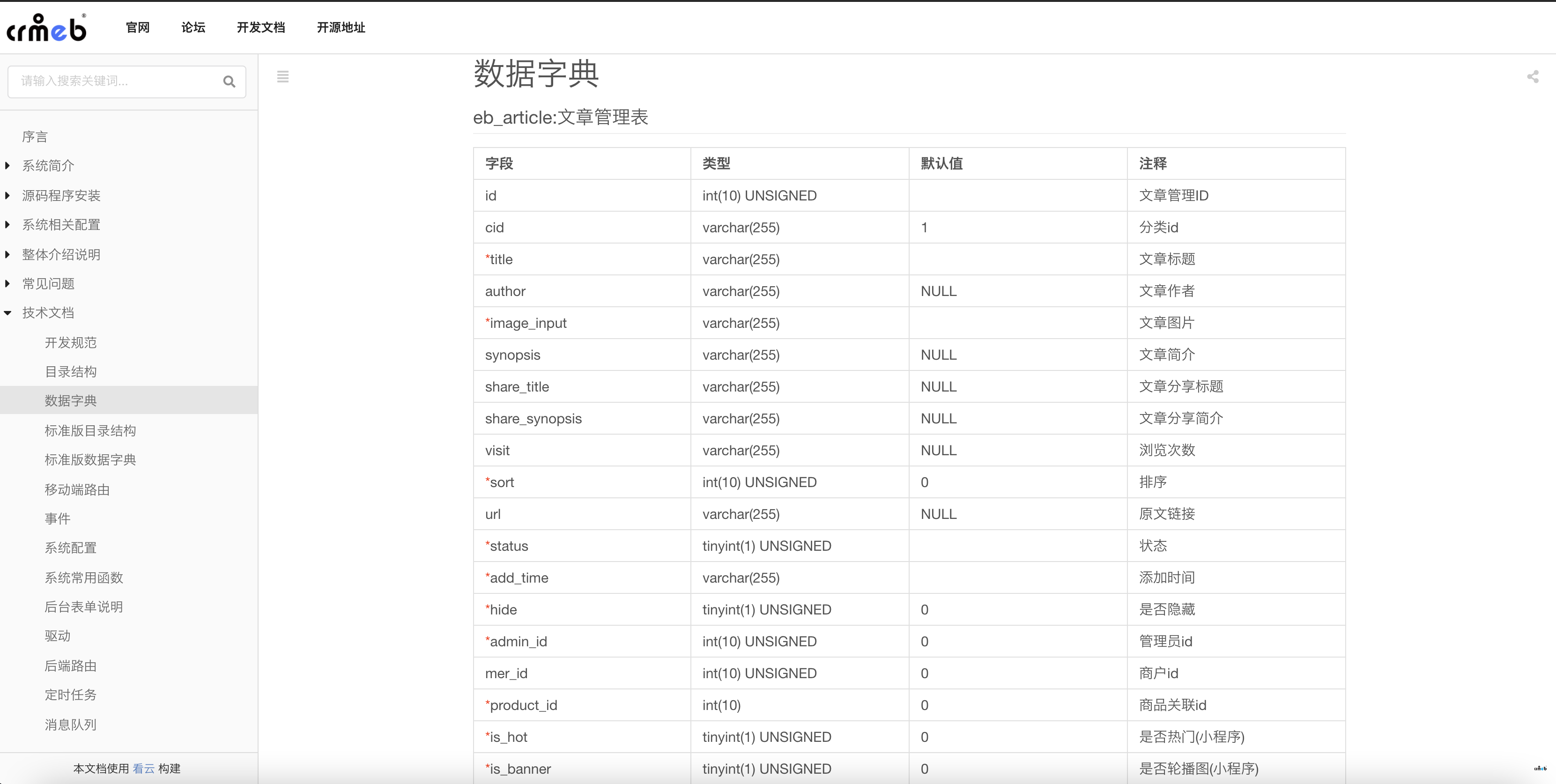Viewport: 1556px width, 784px height.
Task: Open the 驱动 page
Action: click(58, 636)
